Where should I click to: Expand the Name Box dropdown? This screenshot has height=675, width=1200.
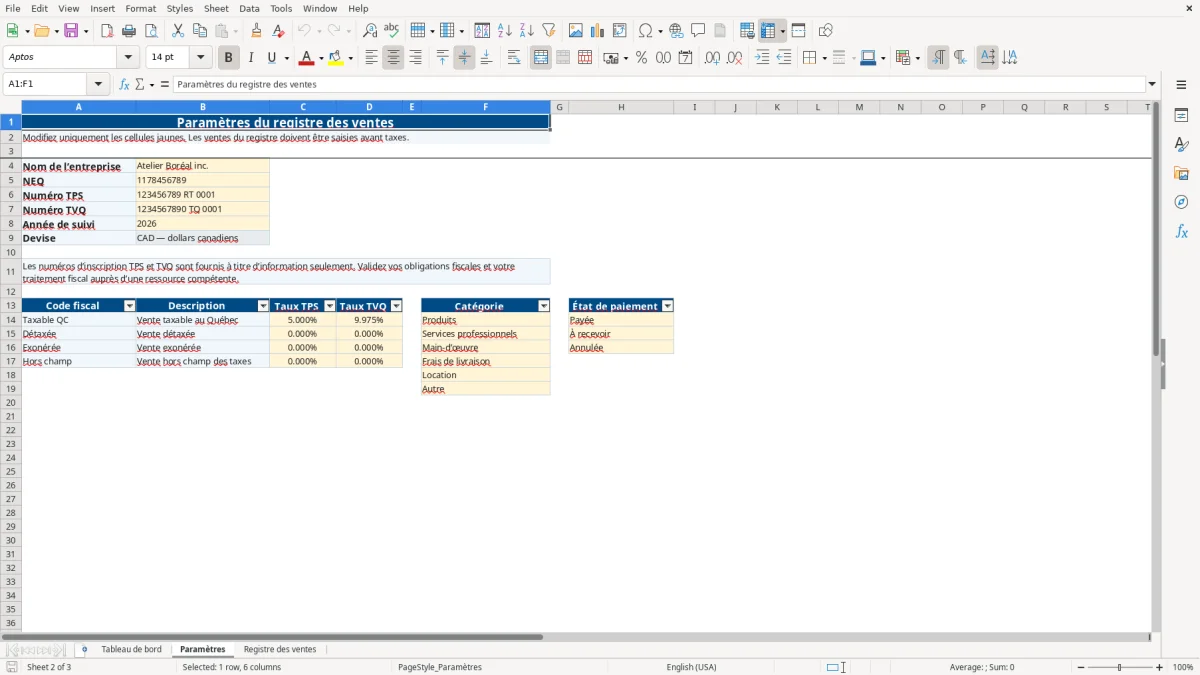tap(99, 85)
